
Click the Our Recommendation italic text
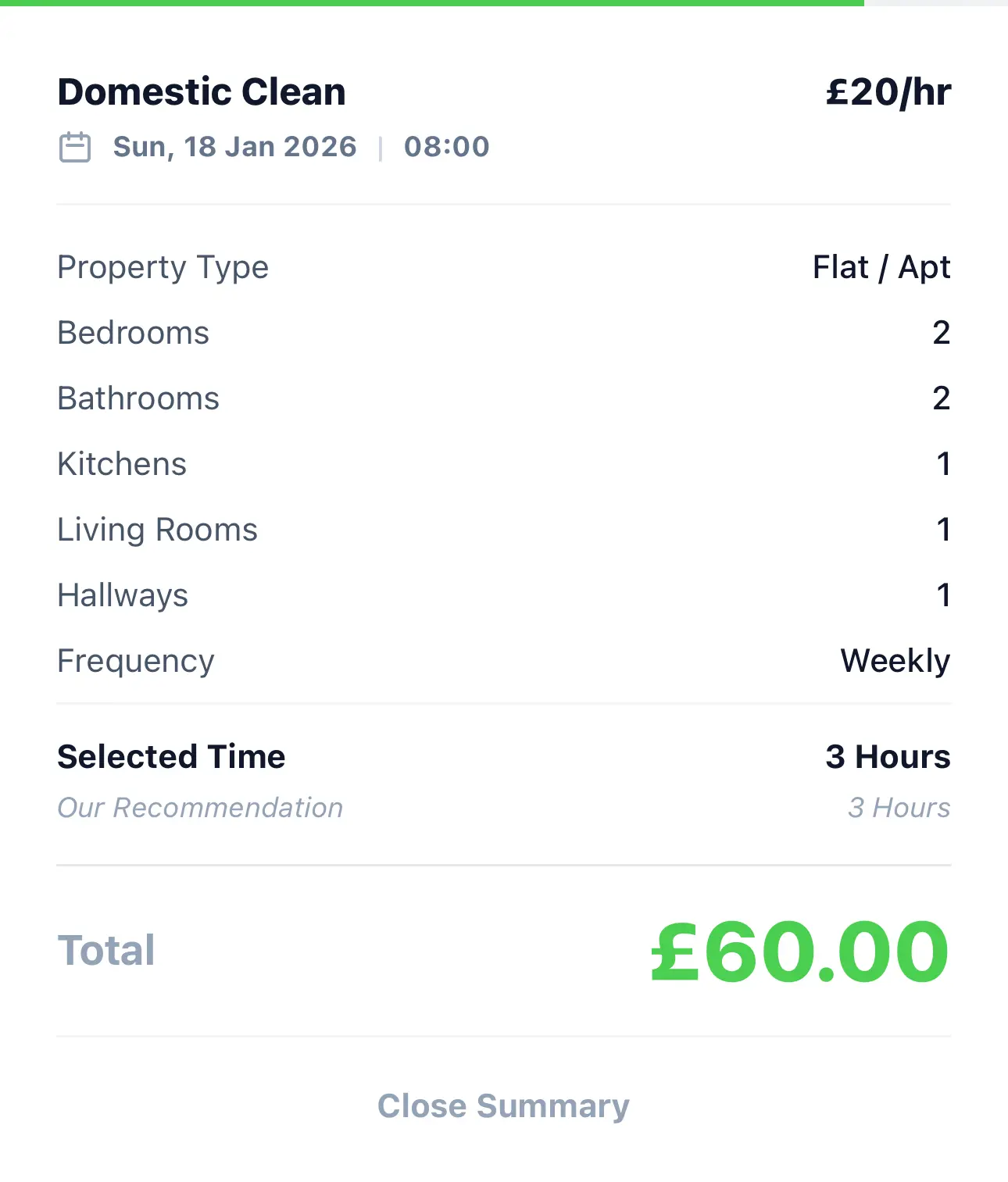coord(200,808)
